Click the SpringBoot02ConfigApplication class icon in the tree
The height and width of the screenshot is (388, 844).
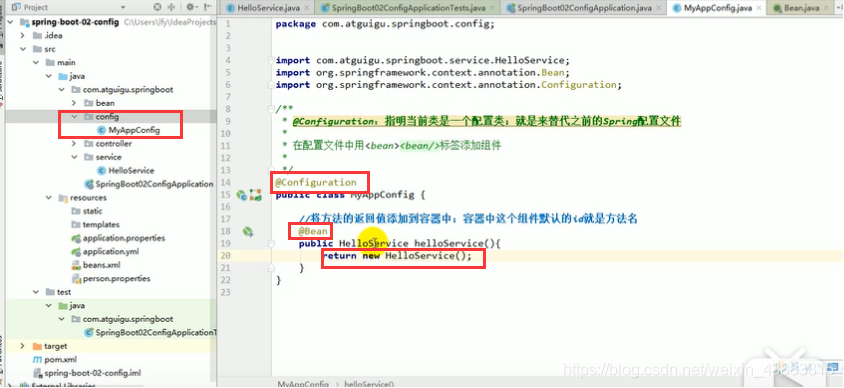pos(89,184)
